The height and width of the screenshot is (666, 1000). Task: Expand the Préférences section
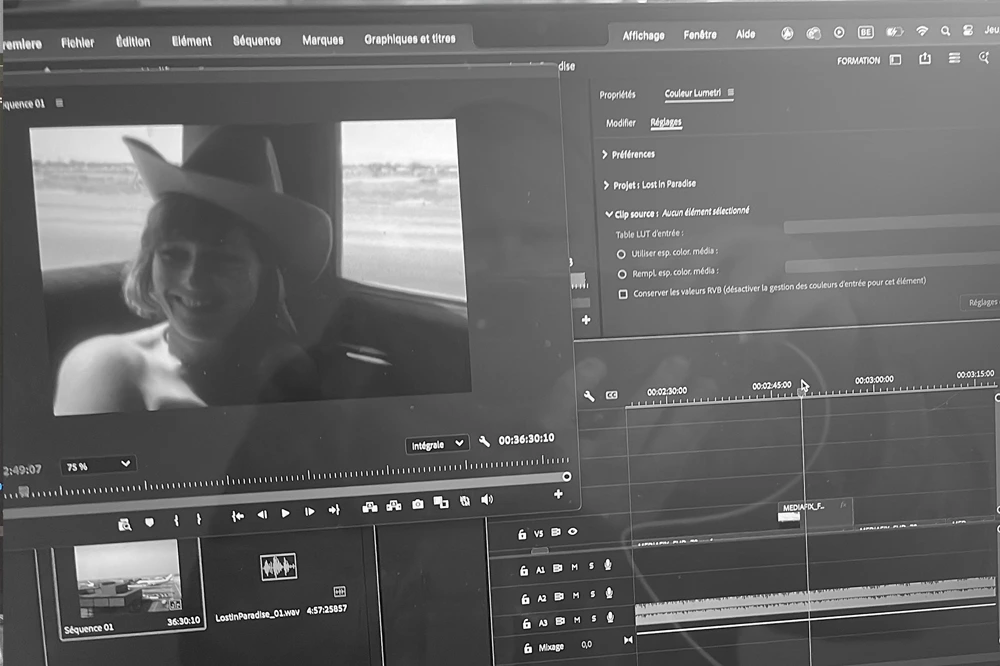[605, 154]
